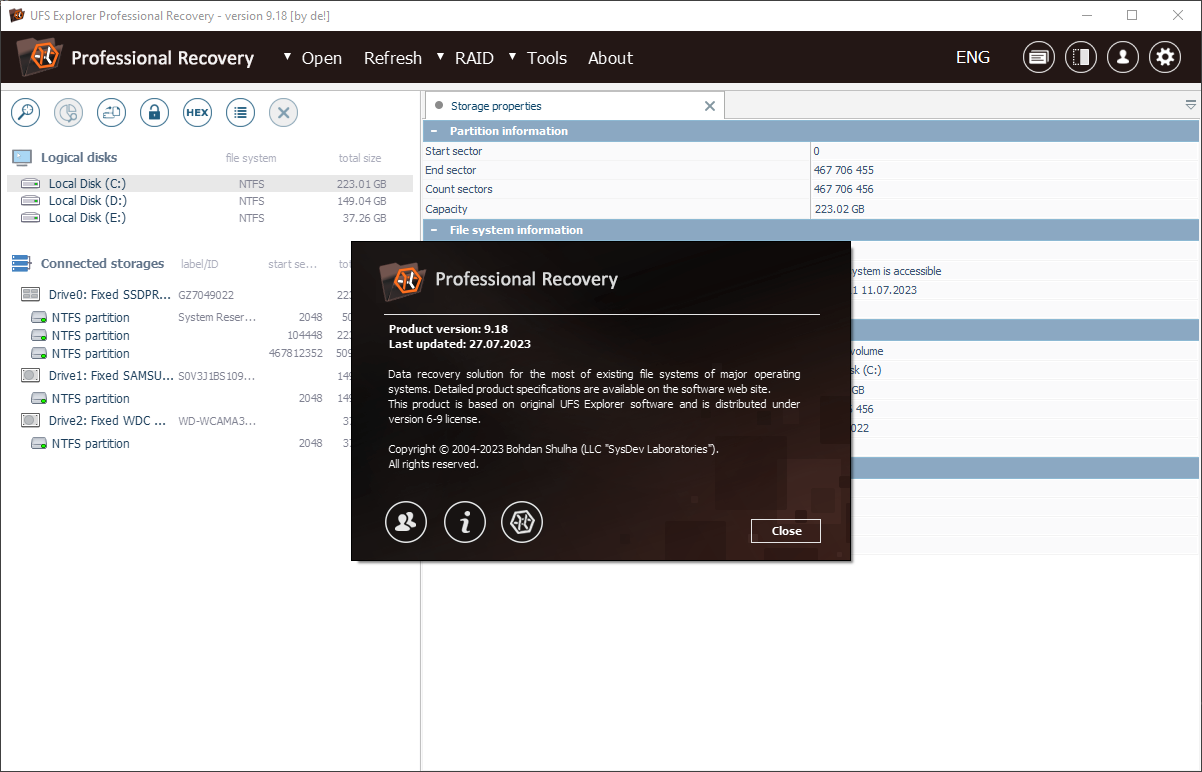Click the Logical disks monitor icon

point(22,157)
